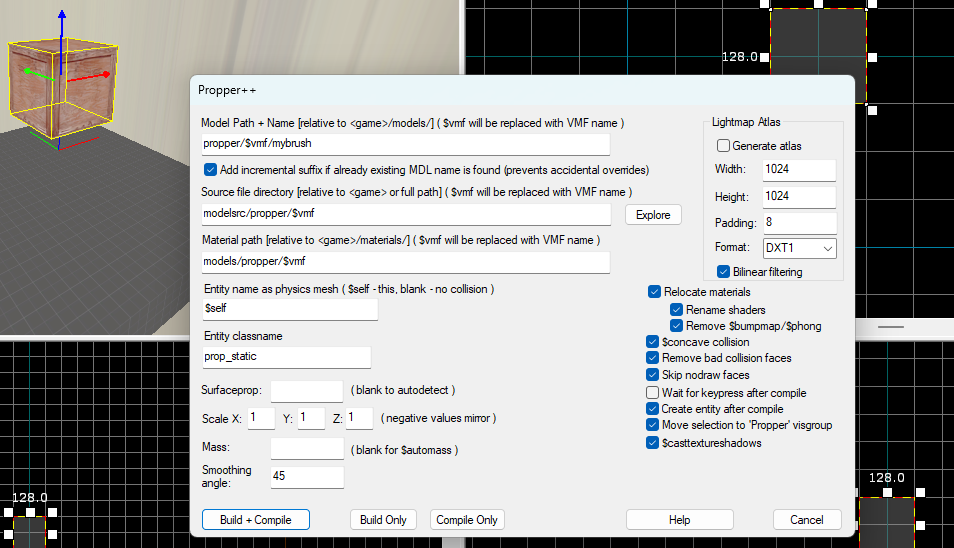Uncheck $casttextureshadows option
Image resolution: width=954 pixels, height=548 pixels.
point(652,443)
